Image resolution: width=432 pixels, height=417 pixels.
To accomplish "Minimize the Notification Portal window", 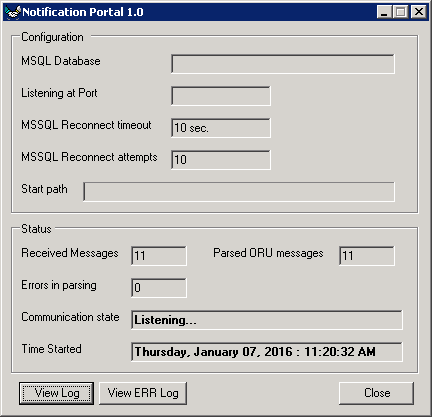I will click(384, 12).
